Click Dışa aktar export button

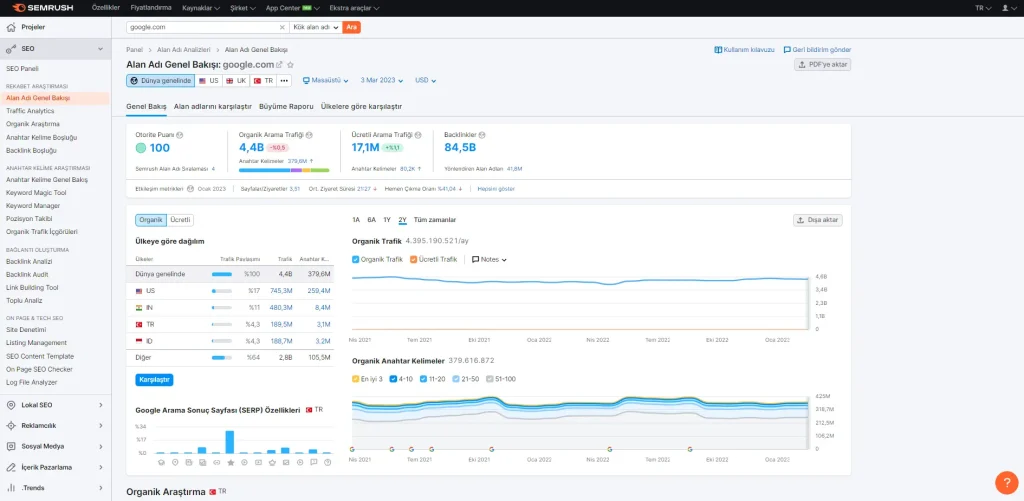(x=818, y=220)
